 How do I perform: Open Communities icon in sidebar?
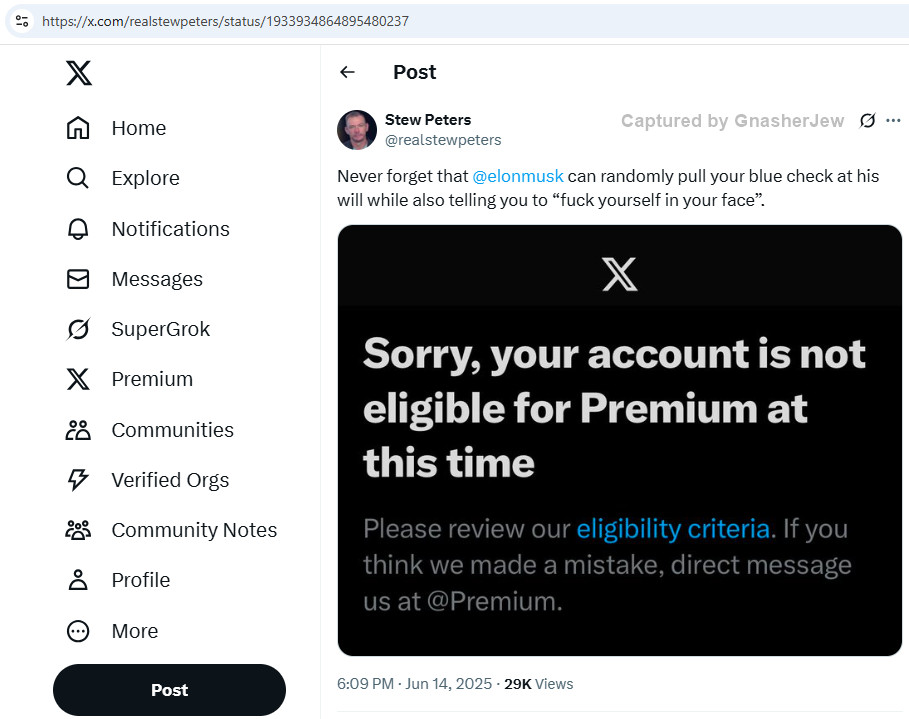click(x=78, y=430)
